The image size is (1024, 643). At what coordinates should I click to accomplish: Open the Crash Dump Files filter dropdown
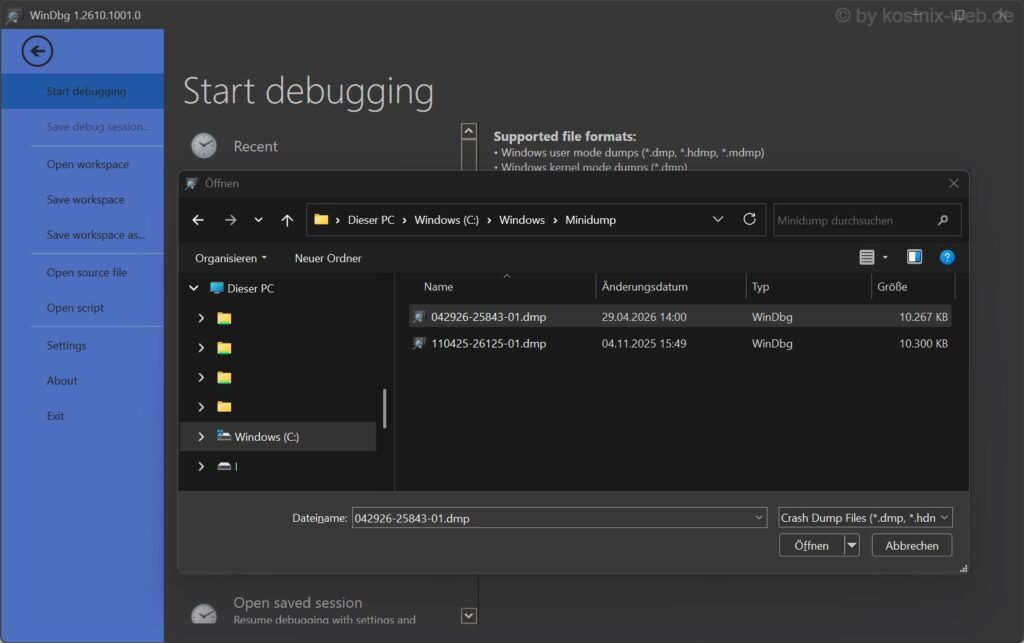click(x=865, y=518)
